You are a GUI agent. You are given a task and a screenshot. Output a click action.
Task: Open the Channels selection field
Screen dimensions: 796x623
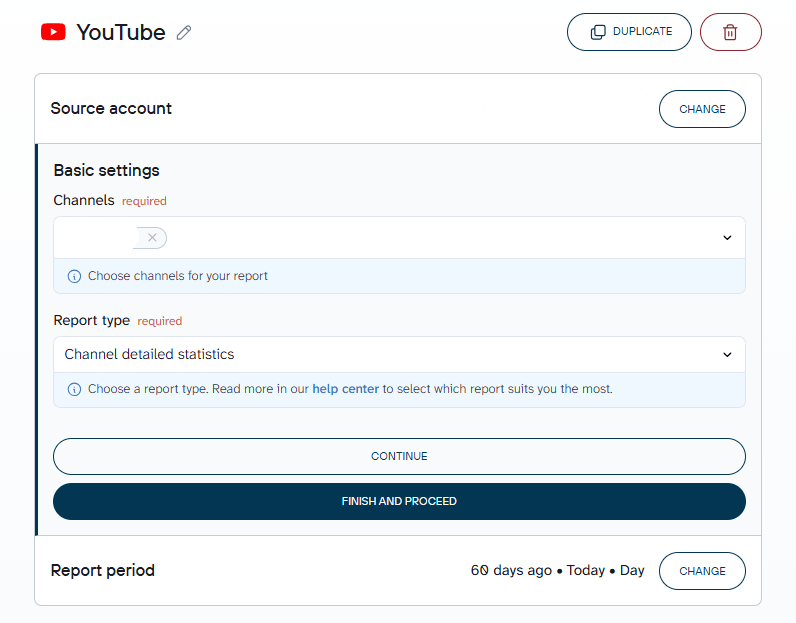(399, 238)
